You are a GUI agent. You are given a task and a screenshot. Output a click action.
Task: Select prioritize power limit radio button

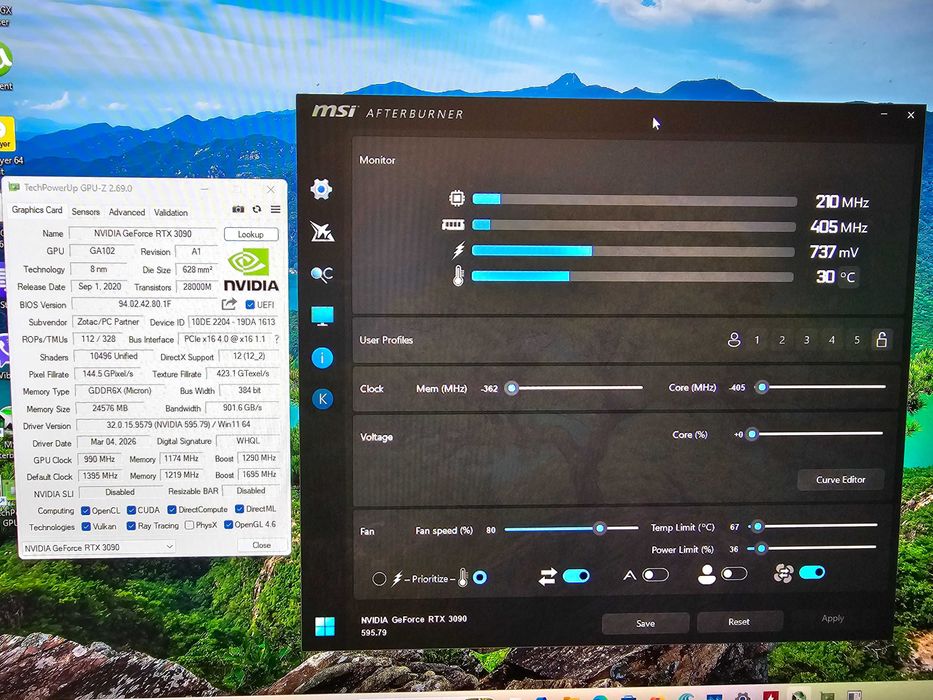(x=378, y=579)
